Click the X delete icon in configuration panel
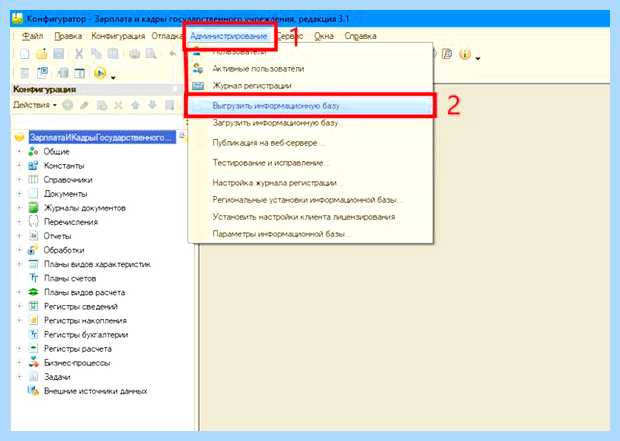620x441 pixels. [x=118, y=105]
